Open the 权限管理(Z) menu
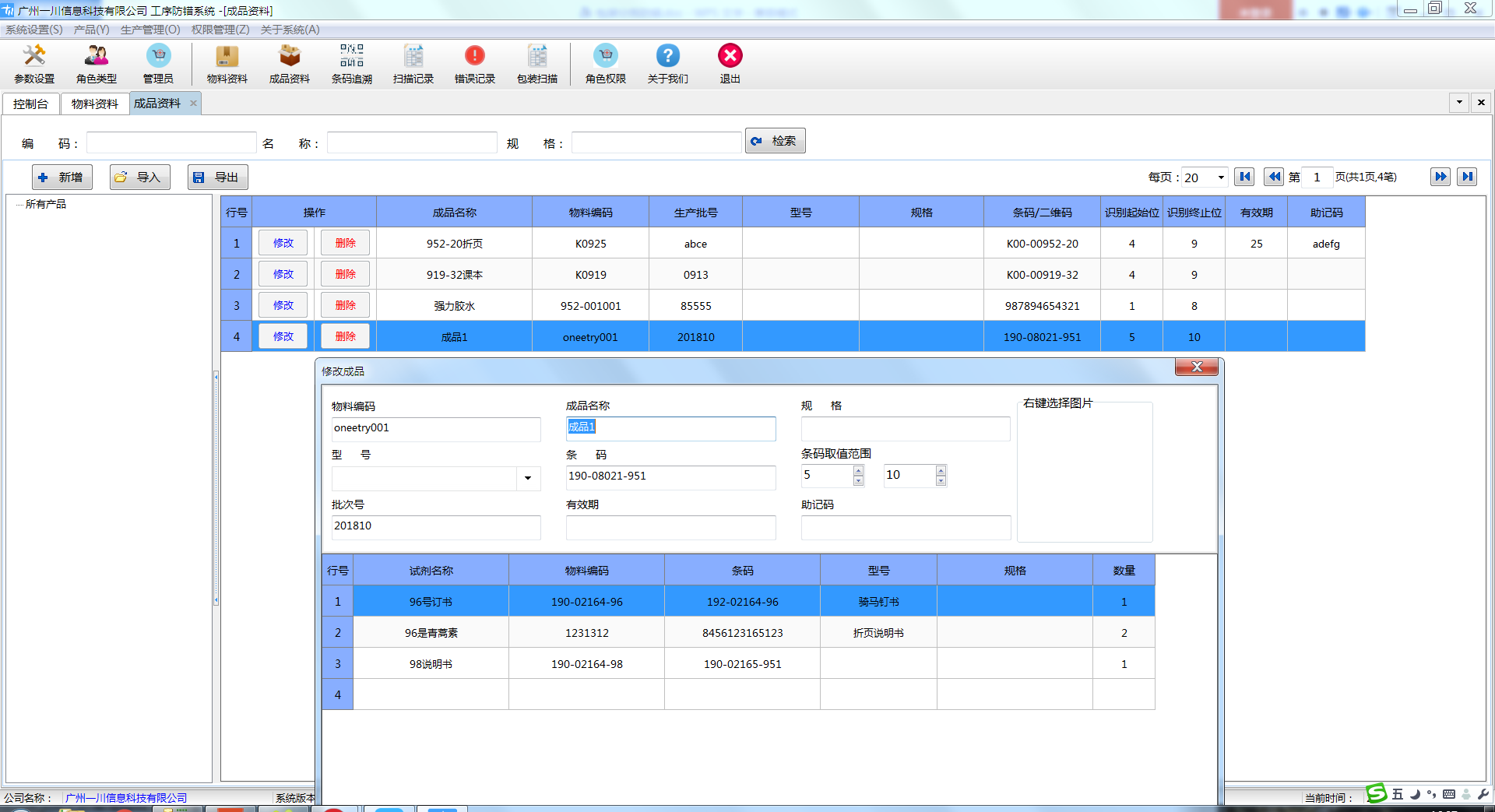 [220, 30]
